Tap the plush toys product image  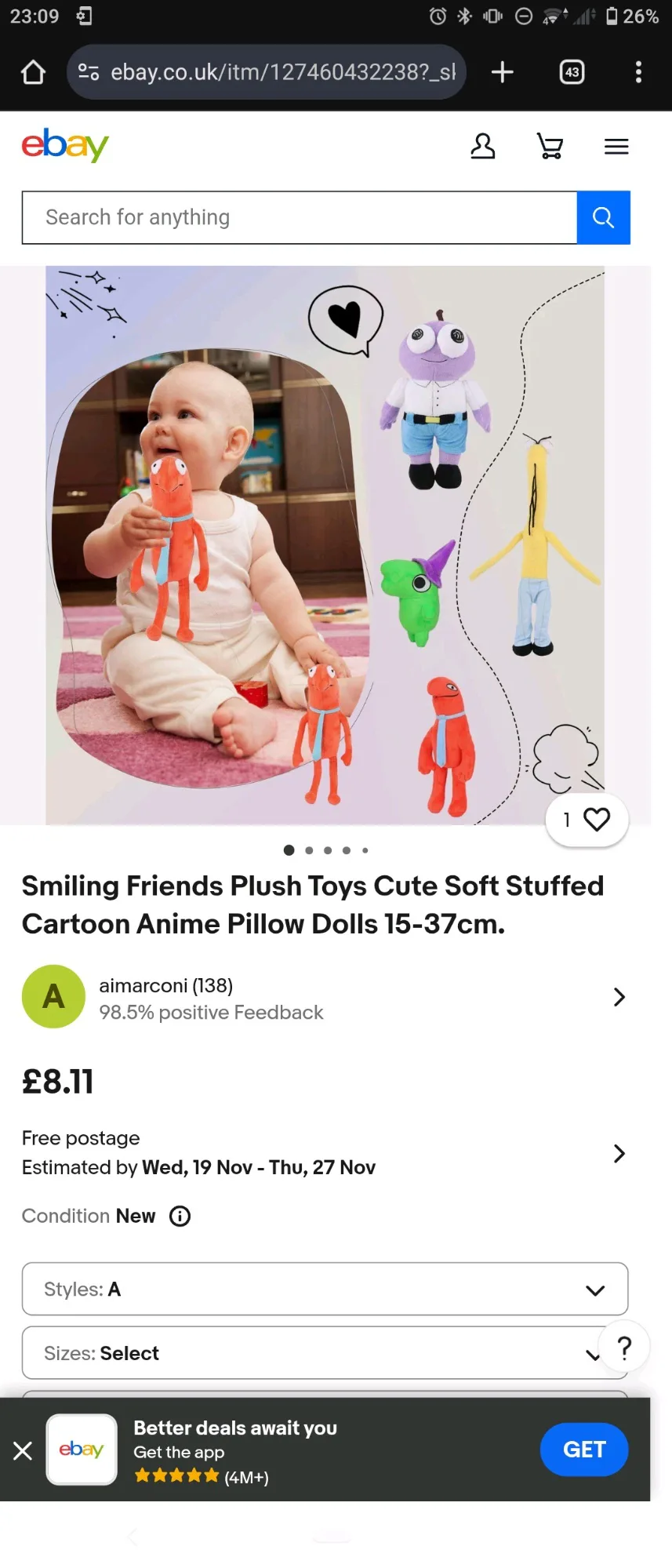[x=325, y=545]
